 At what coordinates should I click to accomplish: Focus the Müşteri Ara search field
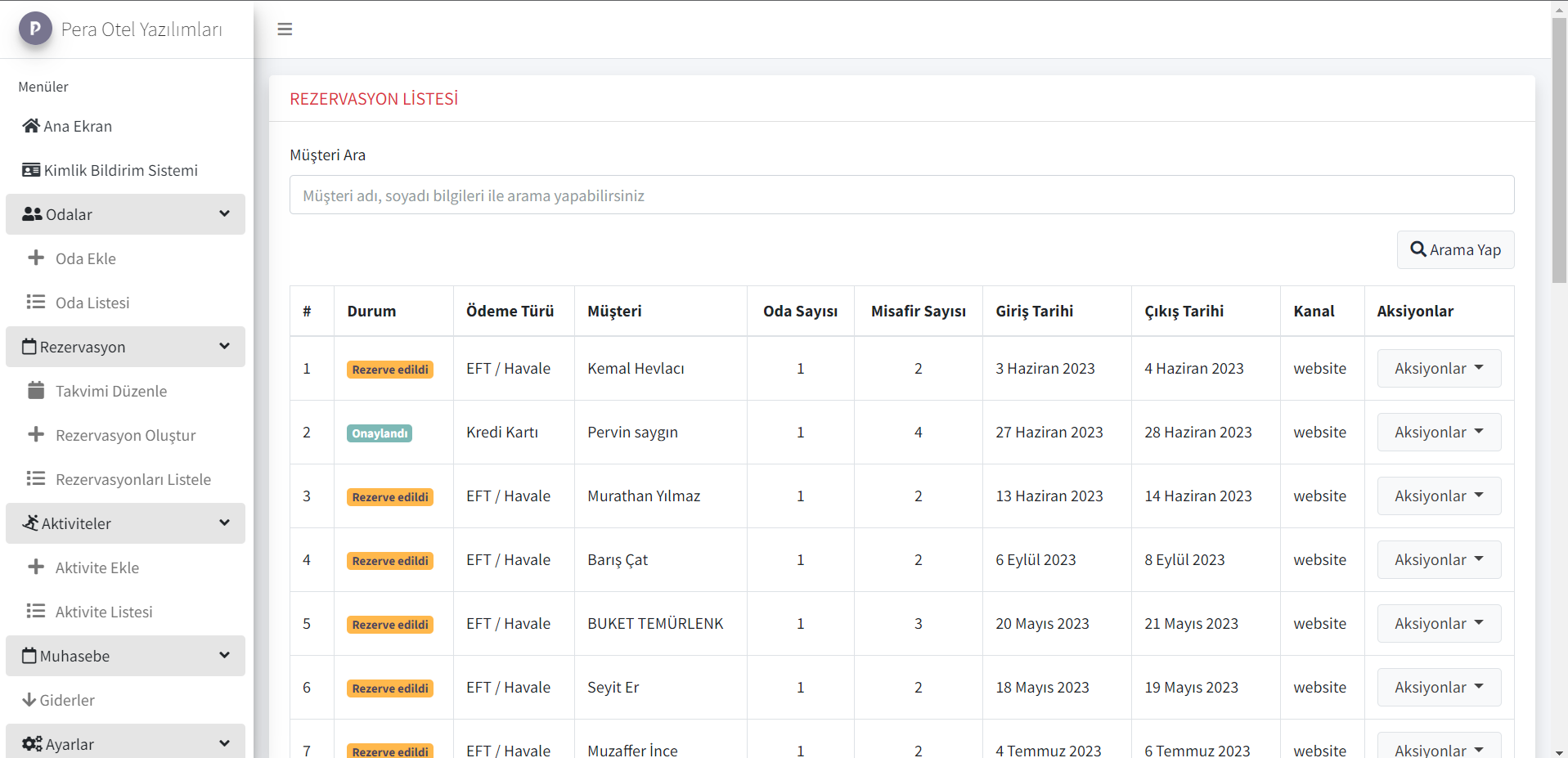coord(901,195)
